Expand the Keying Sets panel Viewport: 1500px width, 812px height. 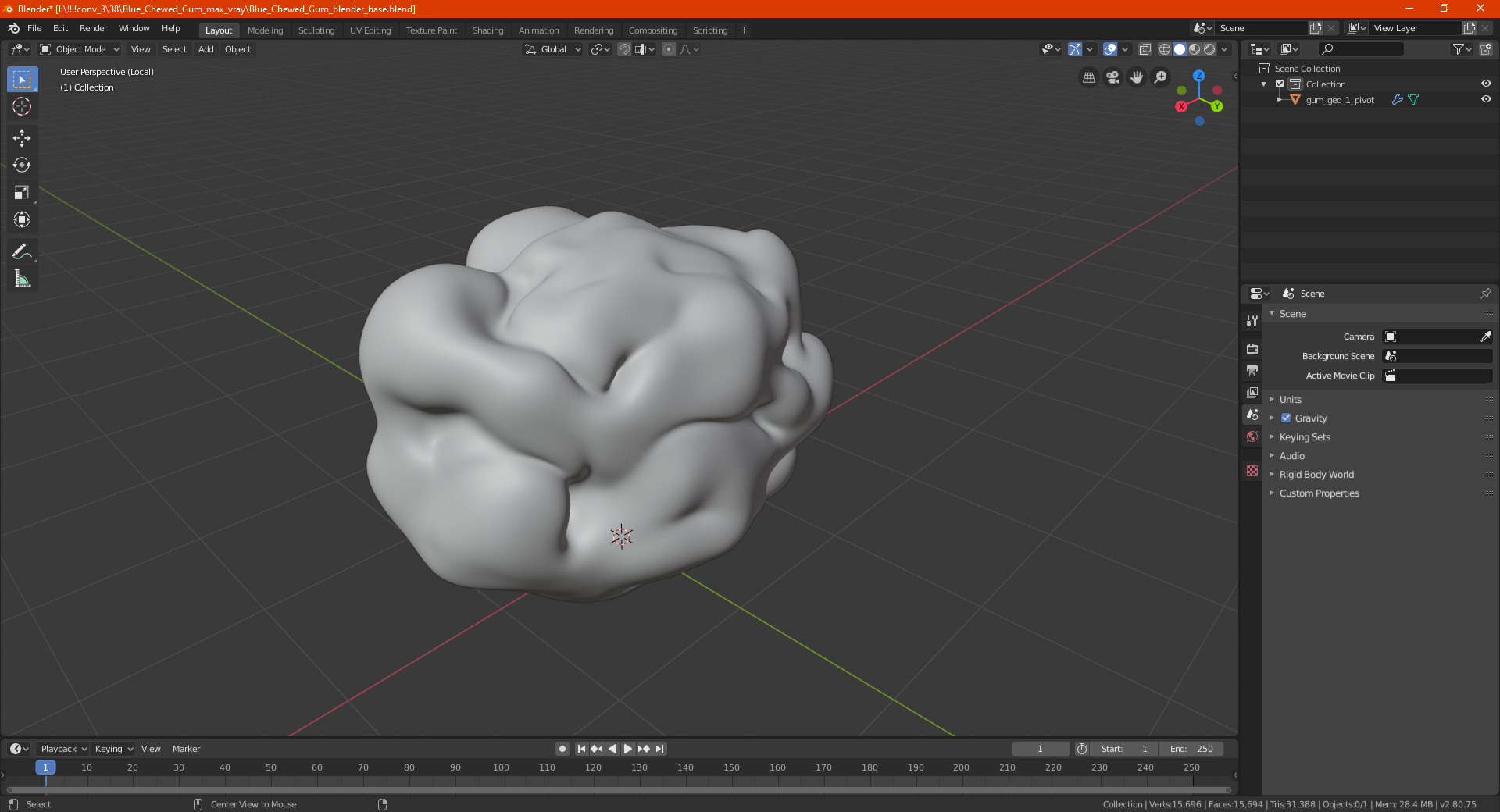(x=1305, y=437)
